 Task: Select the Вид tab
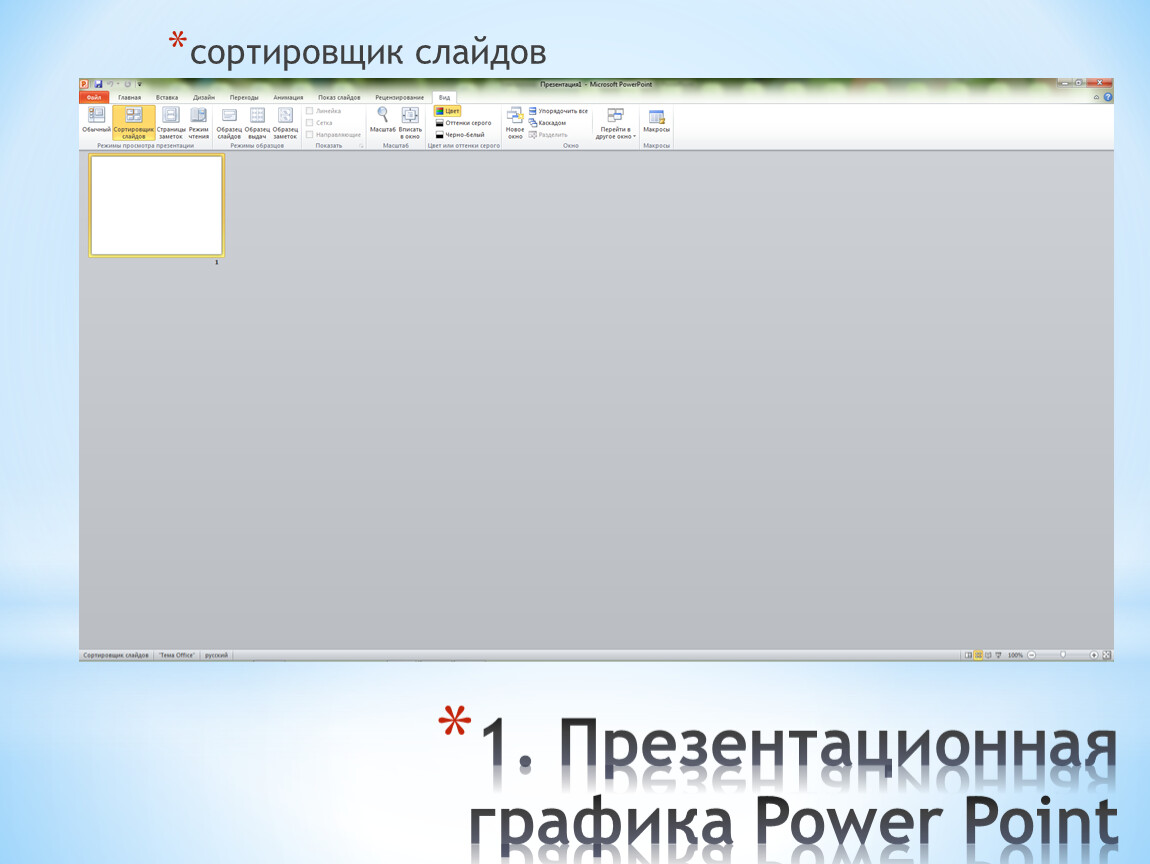click(x=444, y=97)
